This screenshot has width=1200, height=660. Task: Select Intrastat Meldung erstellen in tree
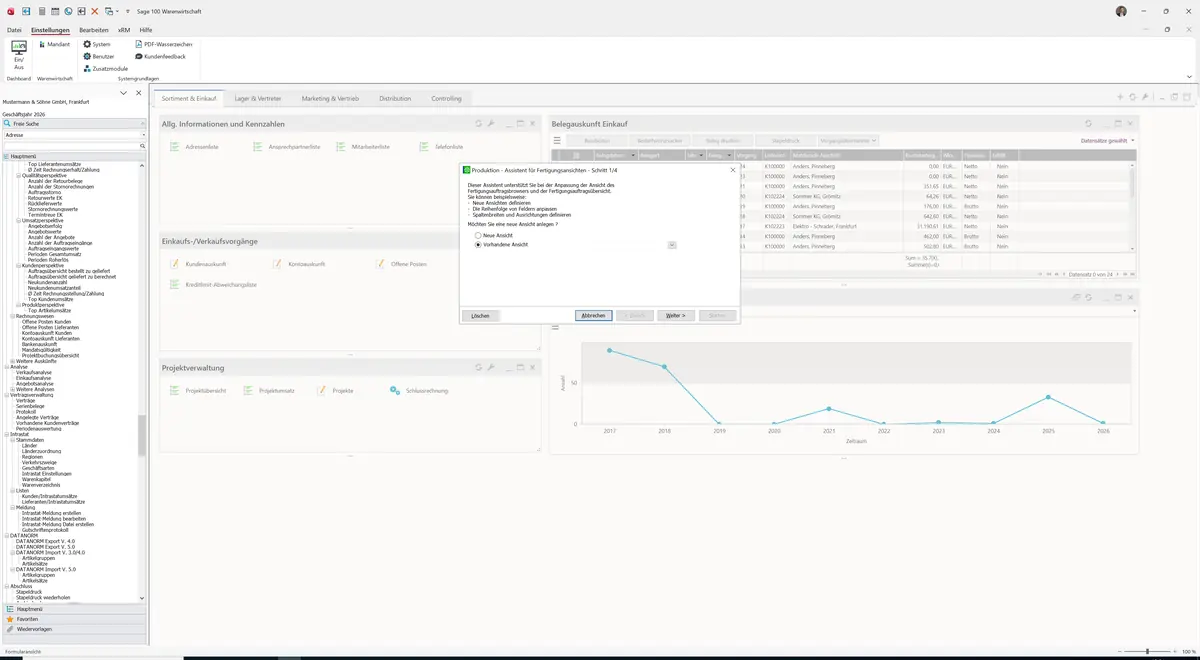click(52, 513)
